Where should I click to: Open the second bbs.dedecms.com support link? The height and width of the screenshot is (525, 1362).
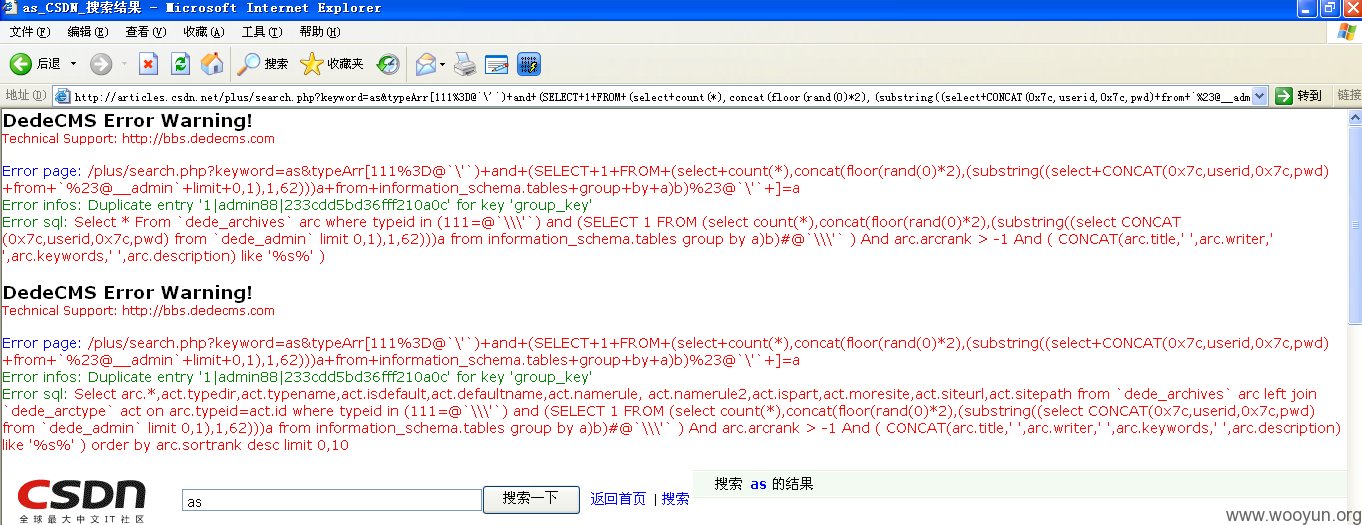tap(198, 311)
